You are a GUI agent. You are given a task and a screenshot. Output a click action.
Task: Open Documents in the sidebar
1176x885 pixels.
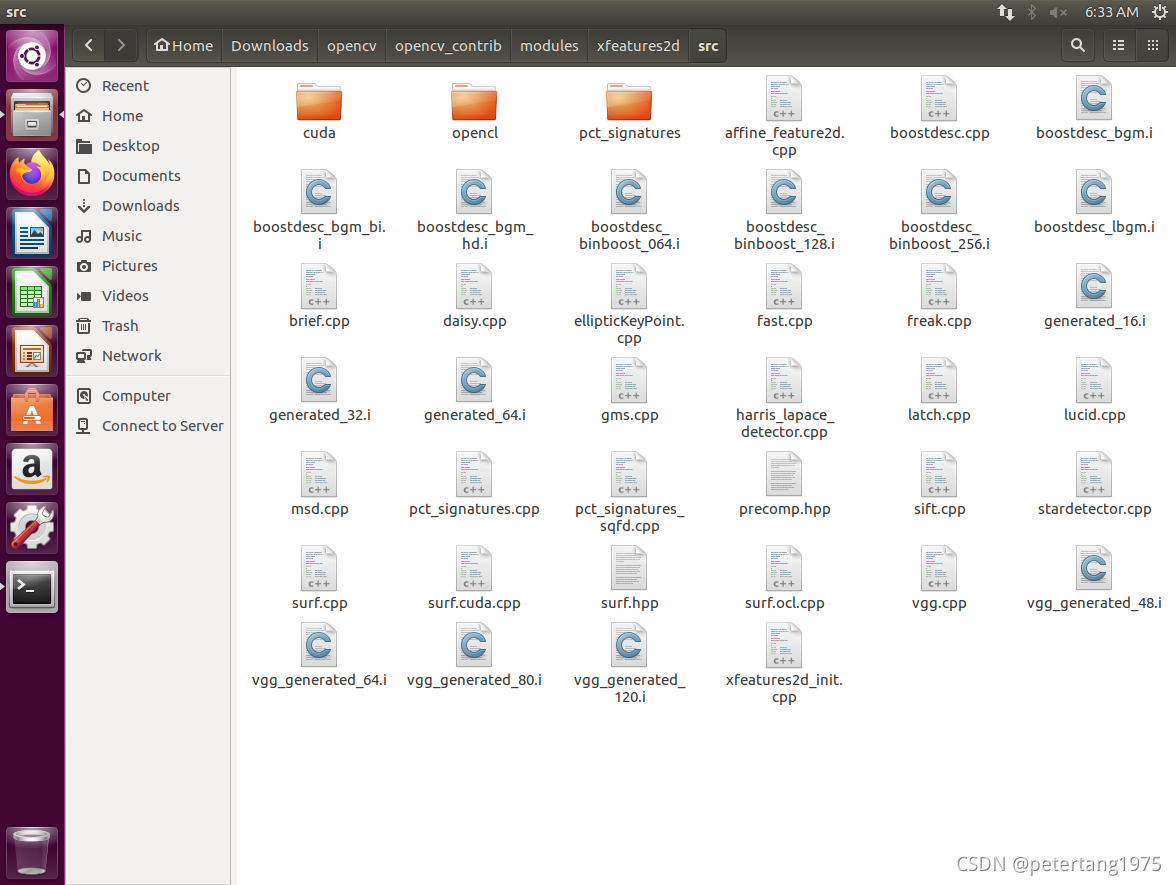(x=148, y=176)
